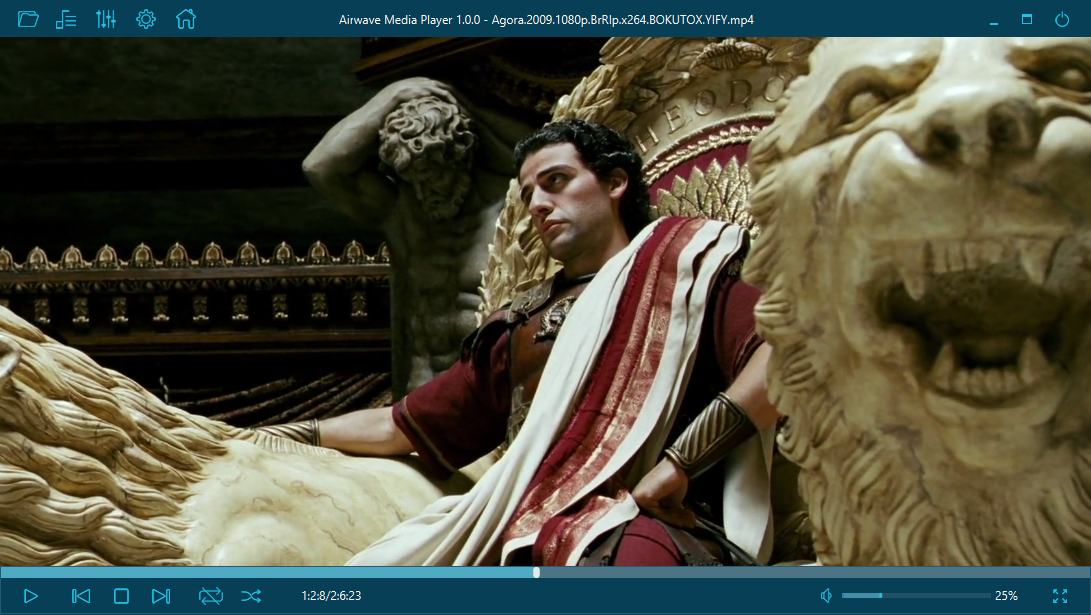Adjust the volume slider

[916, 596]
